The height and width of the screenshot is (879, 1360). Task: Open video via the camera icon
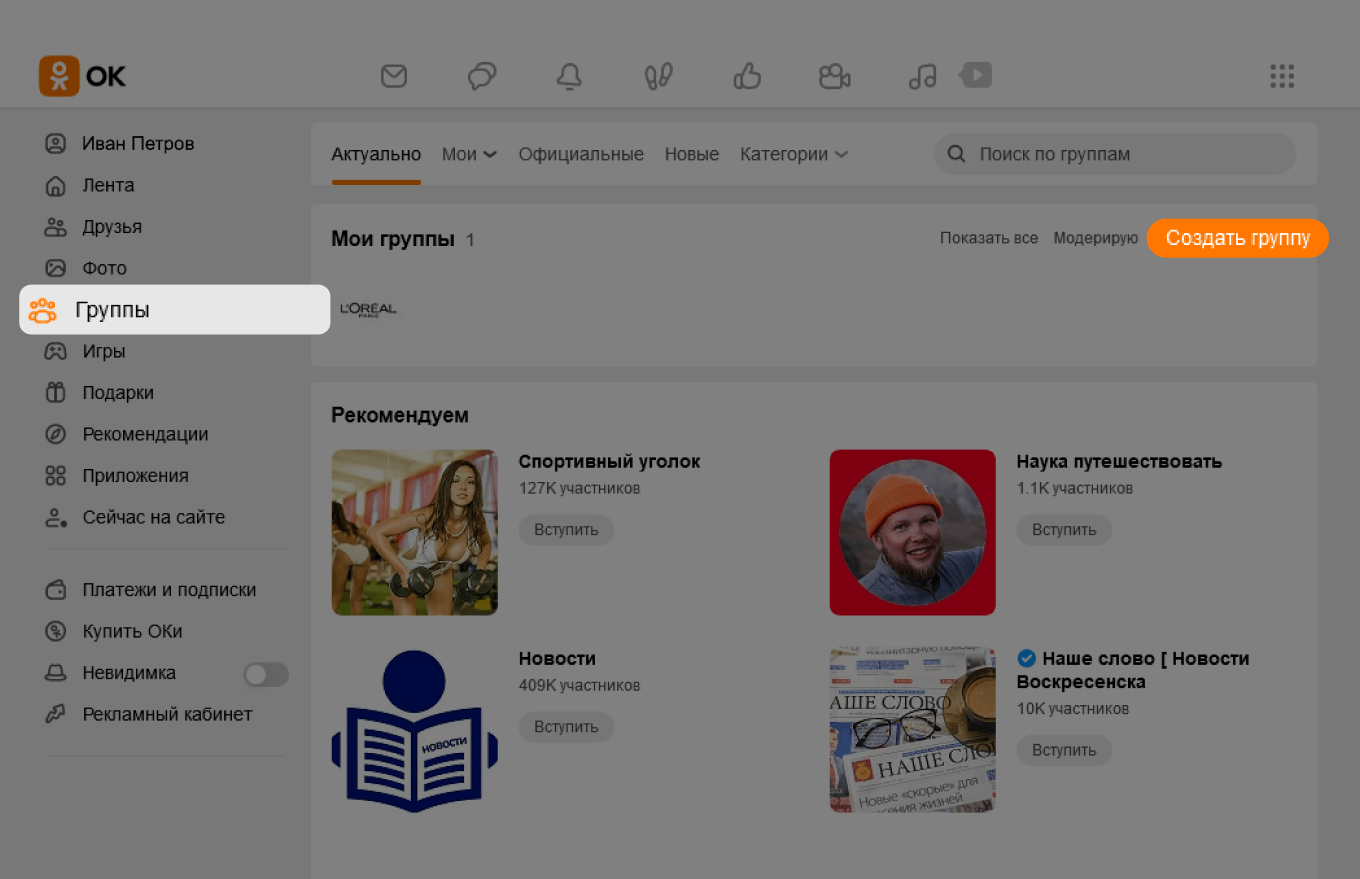coord(834,75)
